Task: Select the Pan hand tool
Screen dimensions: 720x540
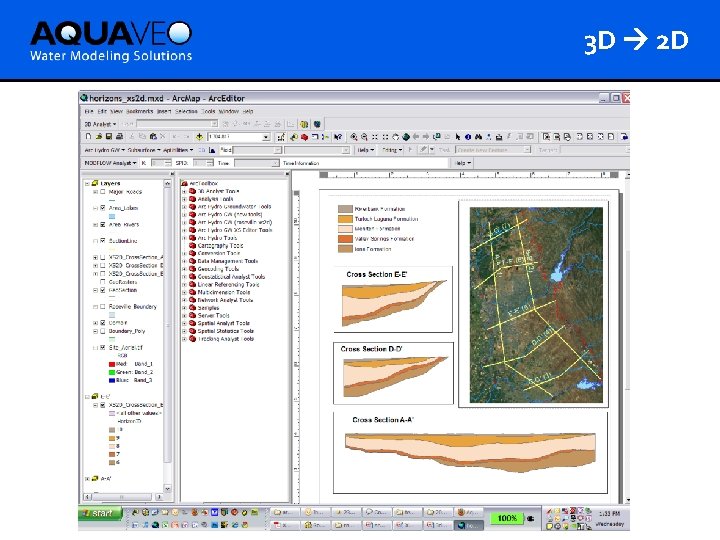Action: 395,137
